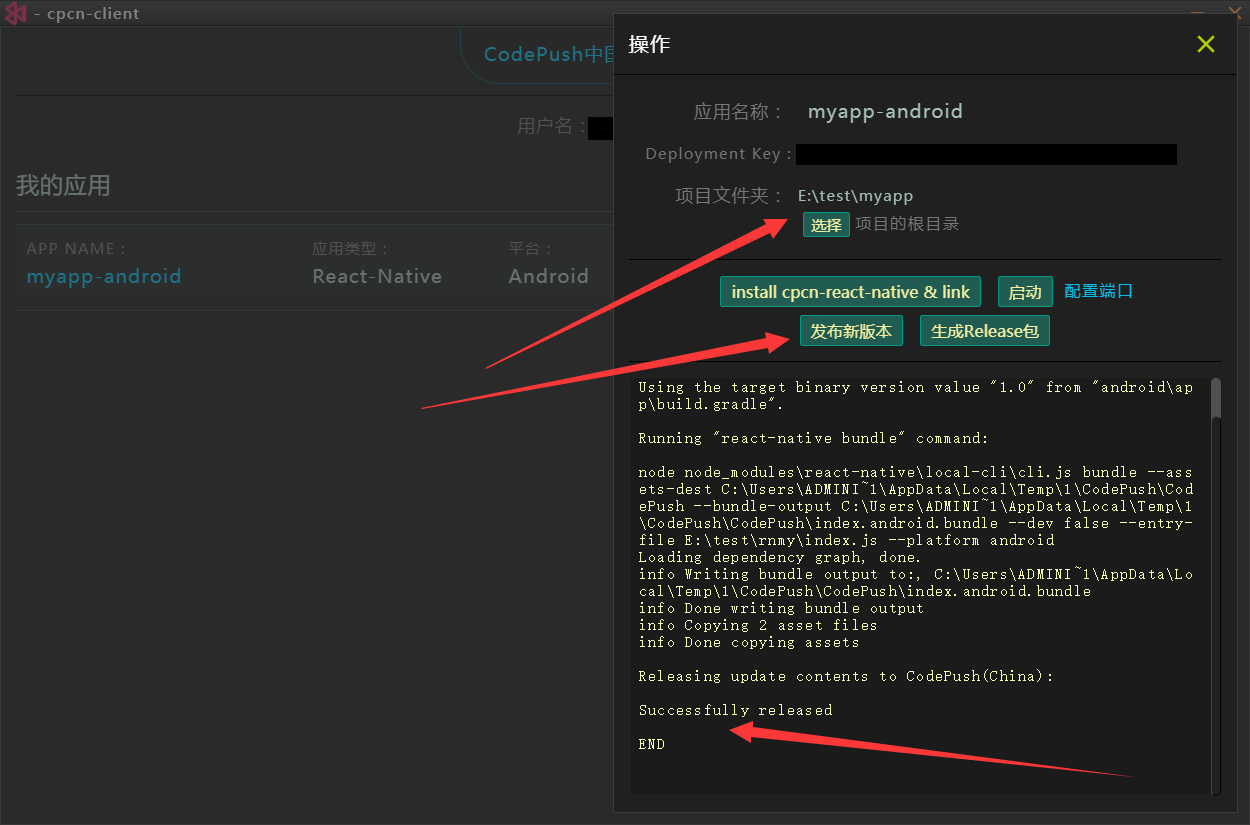This screenshot has height=825, width=1250.
Task: Close the 操作 panel with the yellow X
Action: [1206, 44]
